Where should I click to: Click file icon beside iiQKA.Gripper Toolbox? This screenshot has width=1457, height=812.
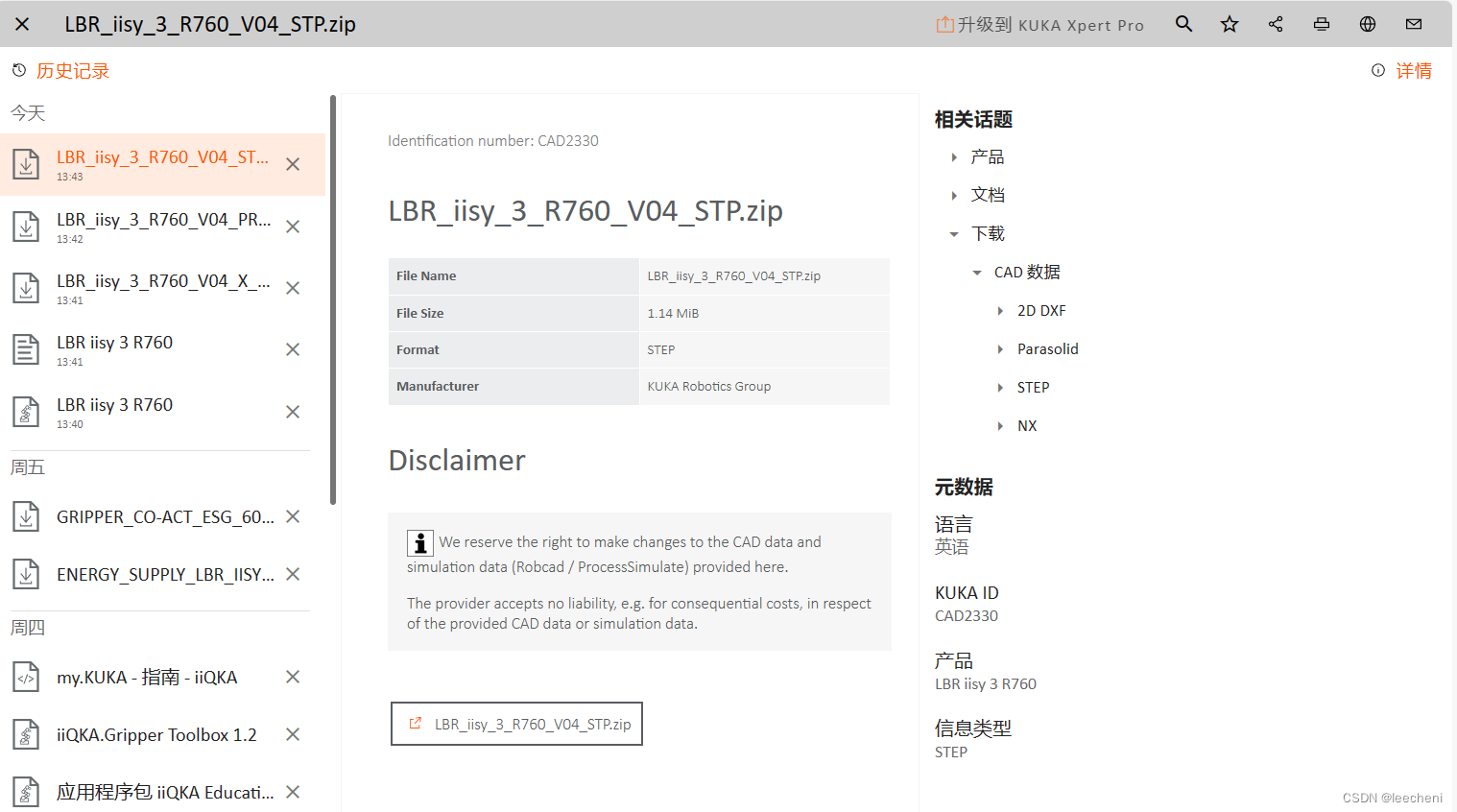click(26, 734)
